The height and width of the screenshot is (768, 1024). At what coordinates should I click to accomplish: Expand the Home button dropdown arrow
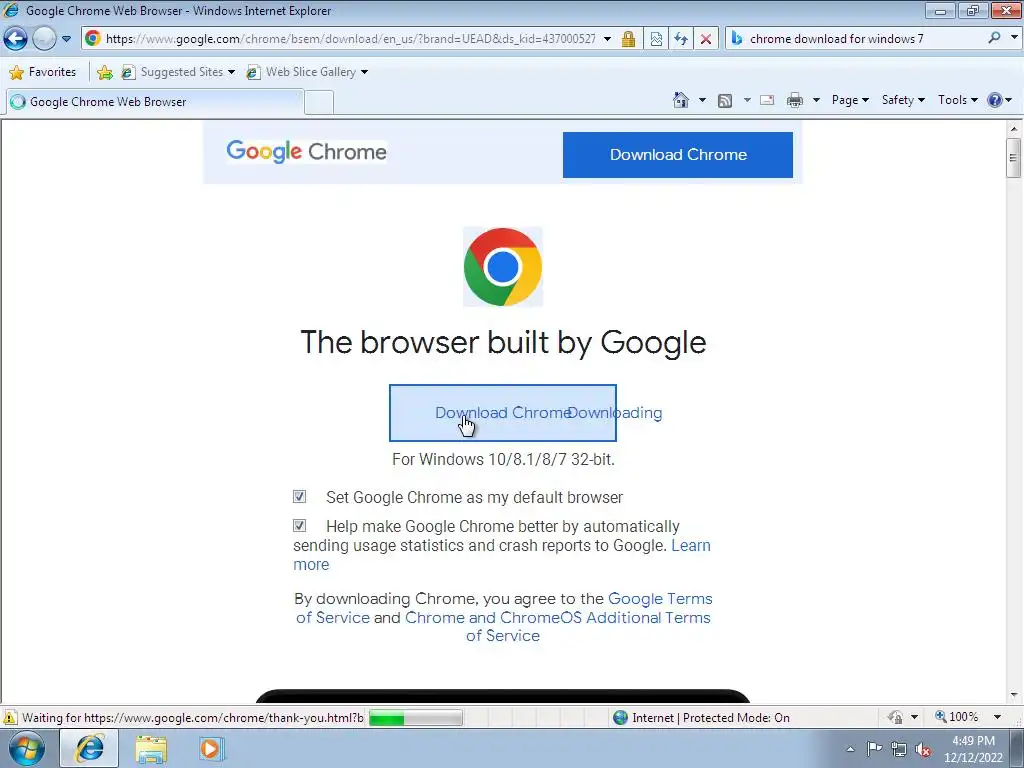(702, 100)
